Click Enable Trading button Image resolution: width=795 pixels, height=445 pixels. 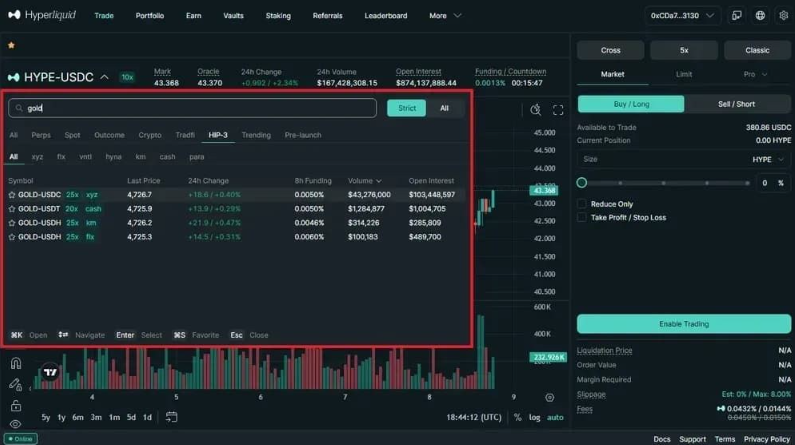click(684, 324)
